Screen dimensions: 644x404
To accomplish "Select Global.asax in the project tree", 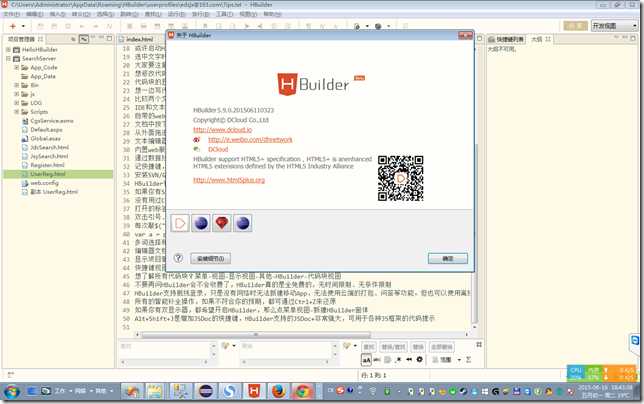I will 41,138.
